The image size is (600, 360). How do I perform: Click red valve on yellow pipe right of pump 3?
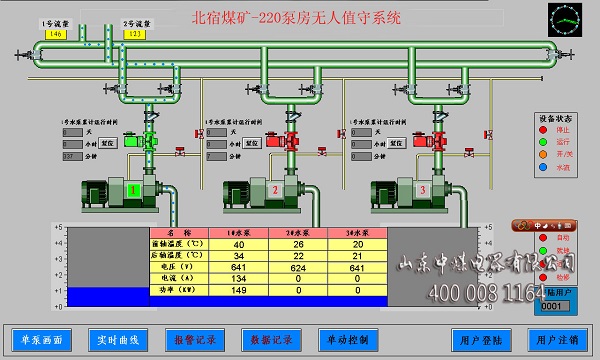click(x=488, y=135)
